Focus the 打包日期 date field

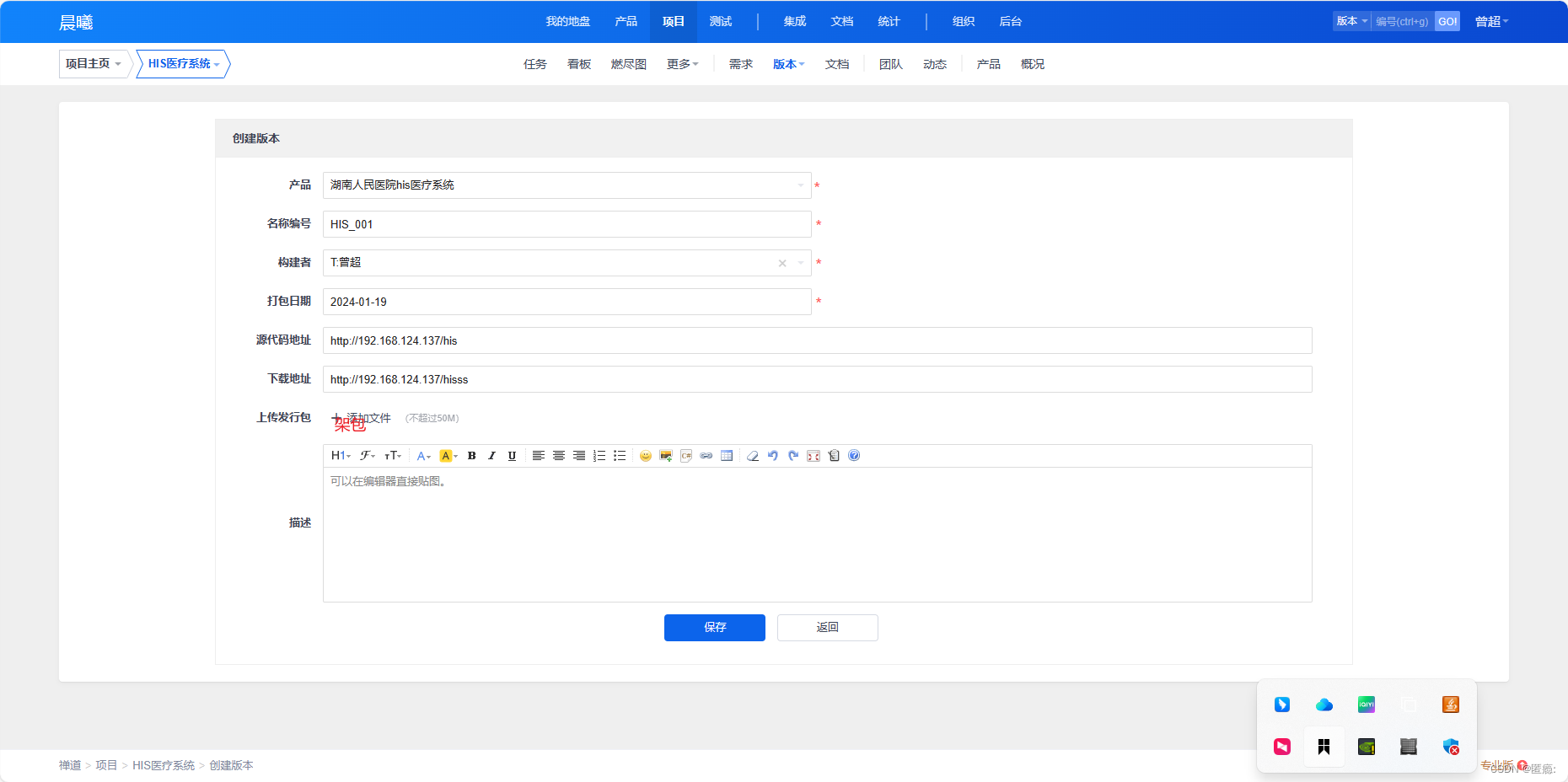pyautogui.click(x=567, y=302)
